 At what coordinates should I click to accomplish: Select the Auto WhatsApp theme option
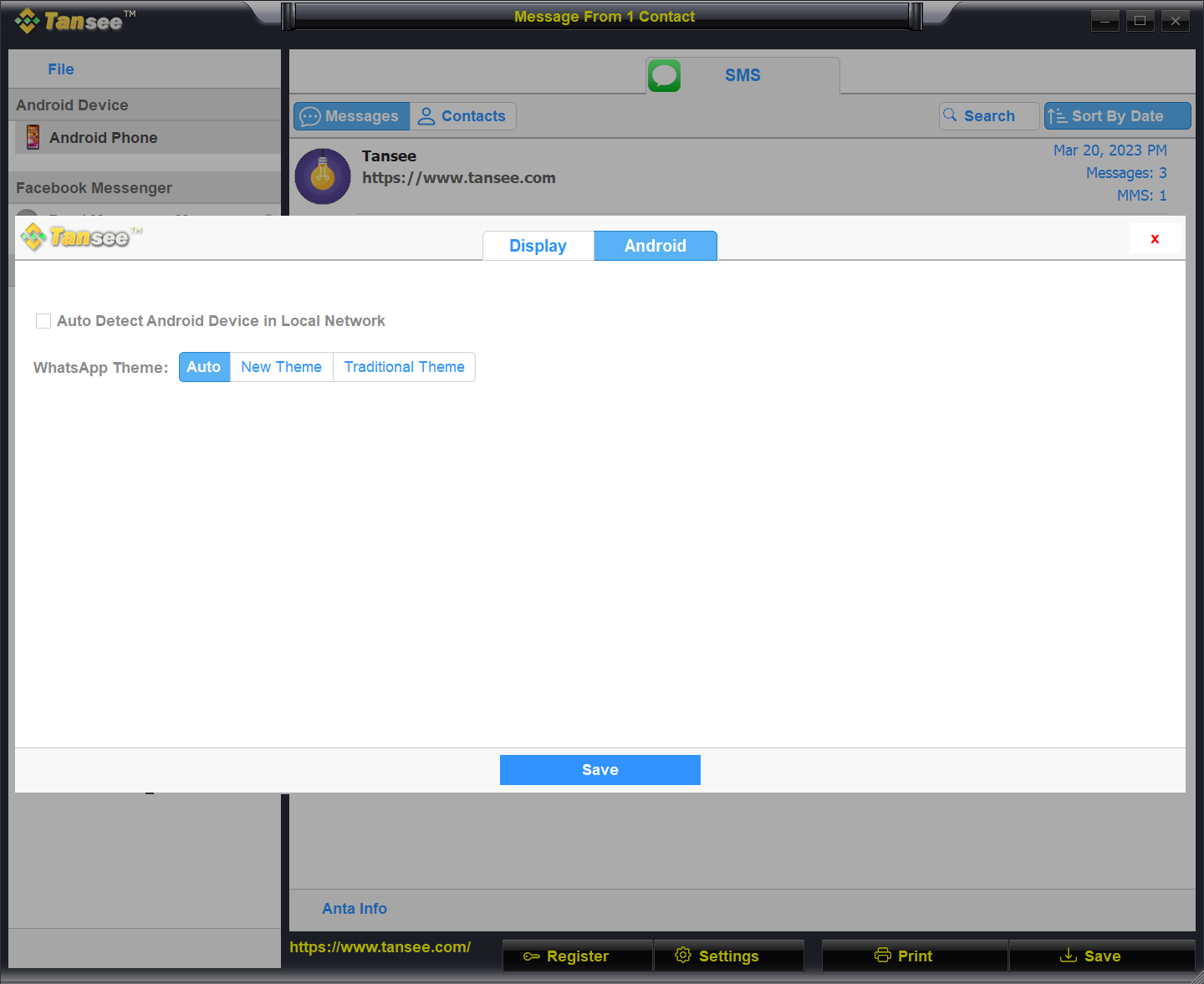click(204, 367)
